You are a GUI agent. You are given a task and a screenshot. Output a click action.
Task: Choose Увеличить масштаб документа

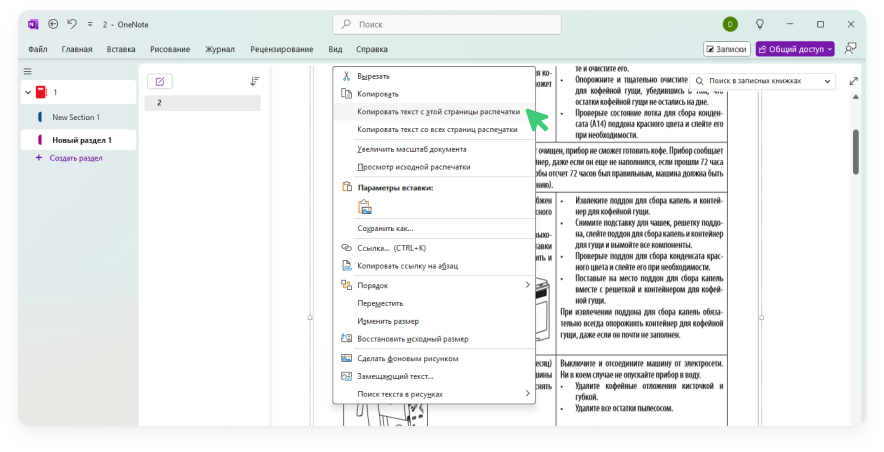tap(434, 149)
